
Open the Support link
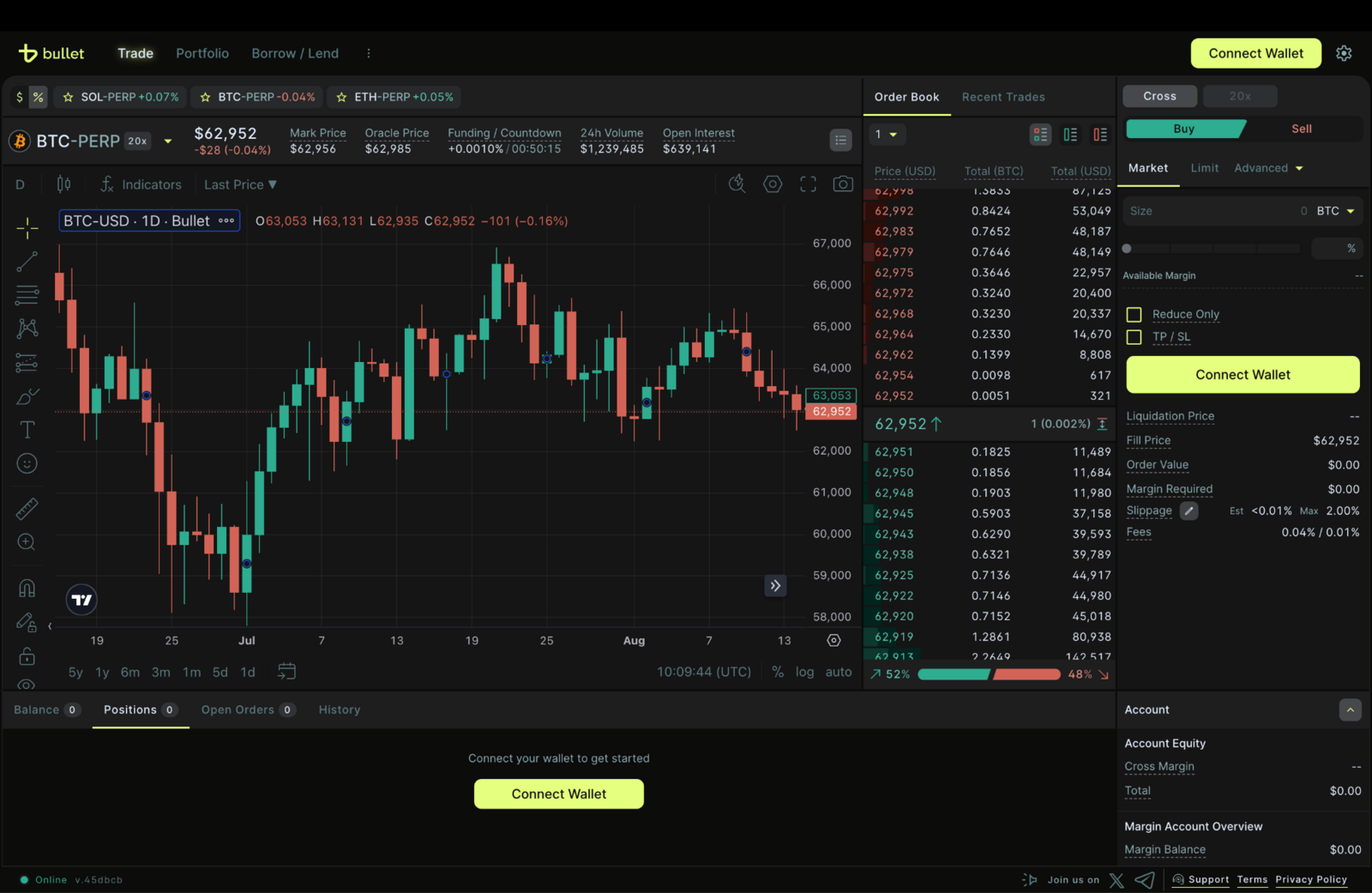coord(1201,879)
